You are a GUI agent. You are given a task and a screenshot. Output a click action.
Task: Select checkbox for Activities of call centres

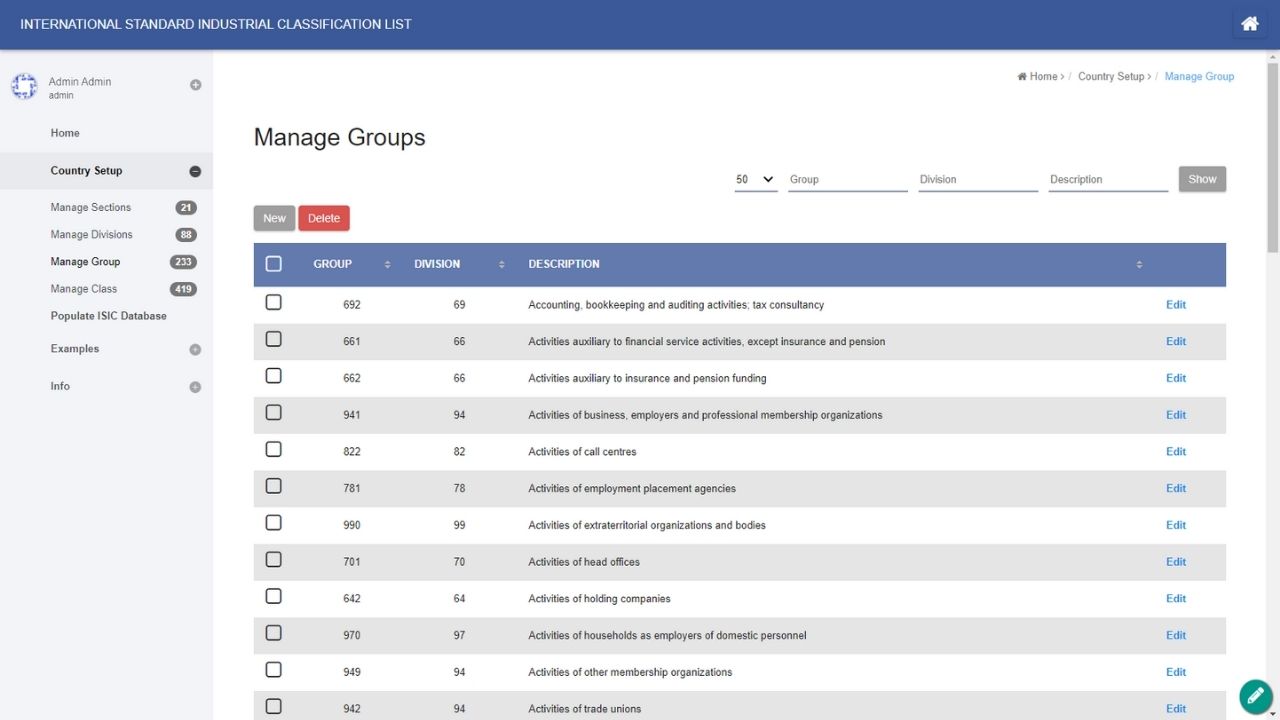(x=274, y=450)
